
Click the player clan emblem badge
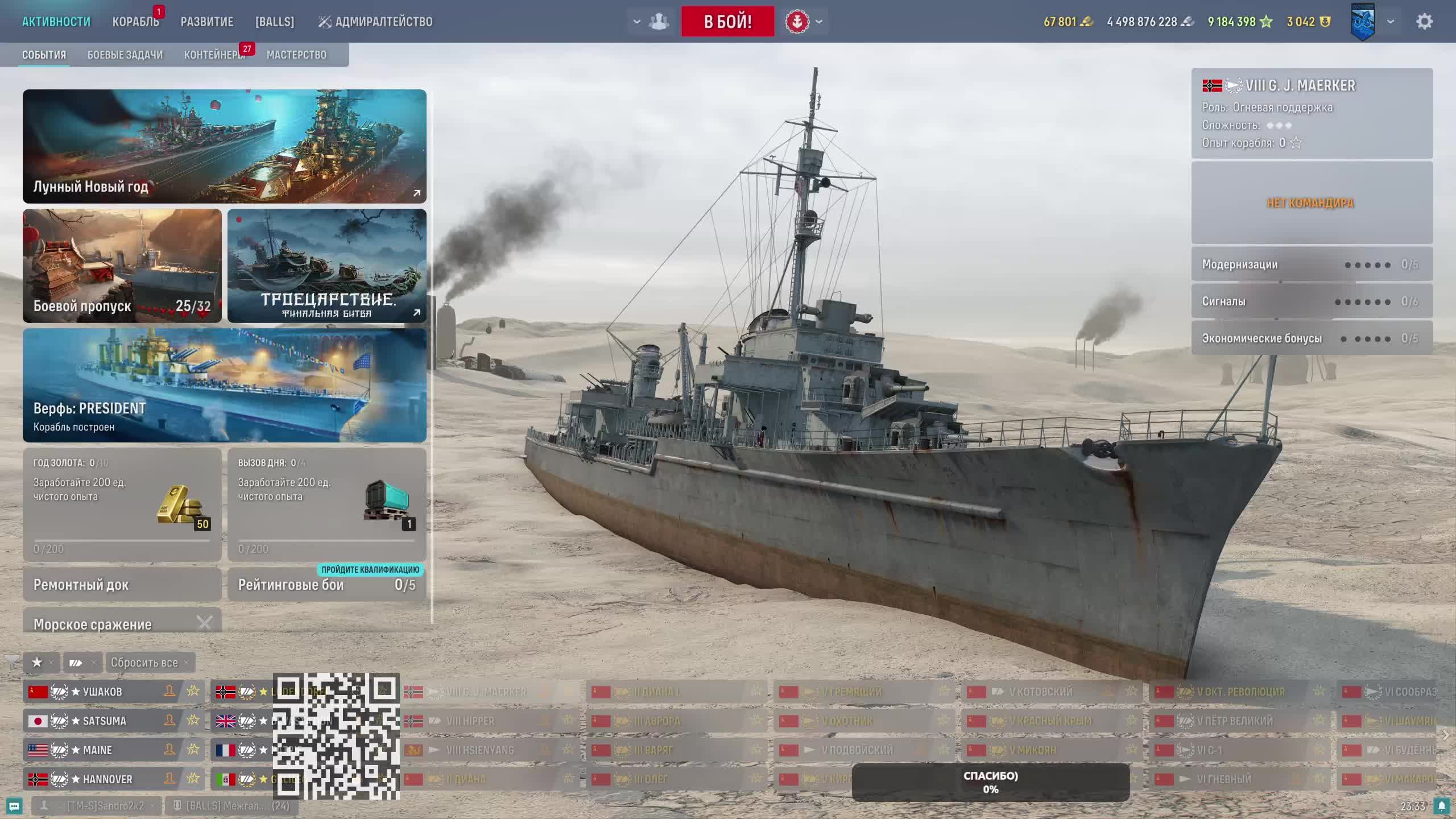1363,22
